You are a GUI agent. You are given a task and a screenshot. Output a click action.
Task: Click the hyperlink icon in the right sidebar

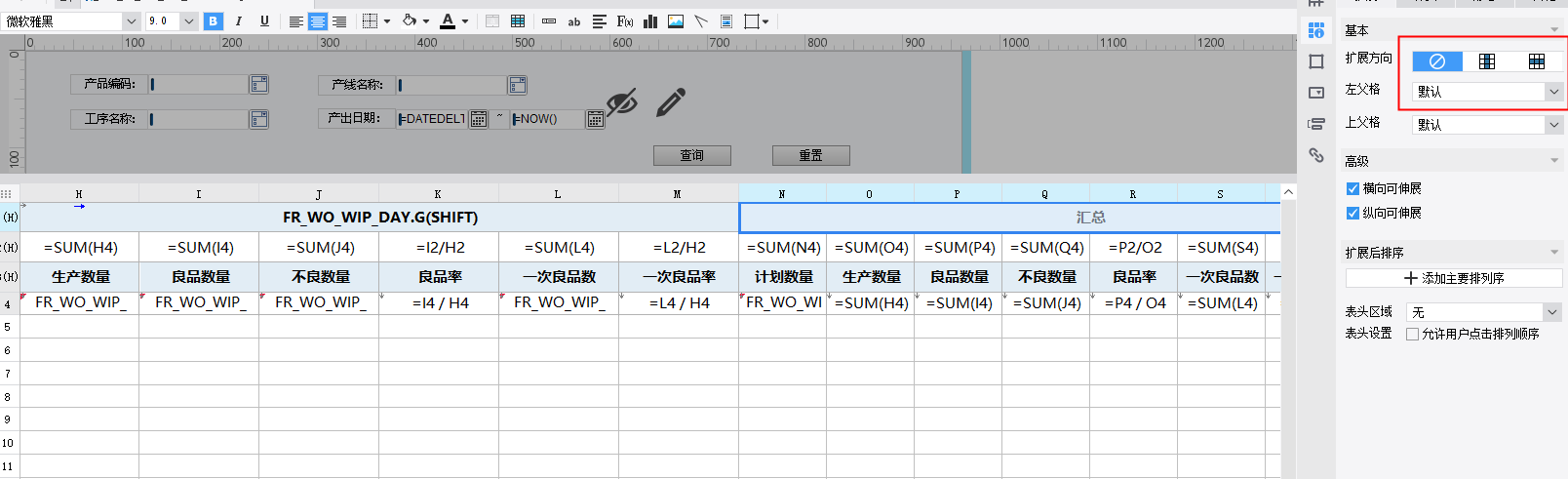1316,155
